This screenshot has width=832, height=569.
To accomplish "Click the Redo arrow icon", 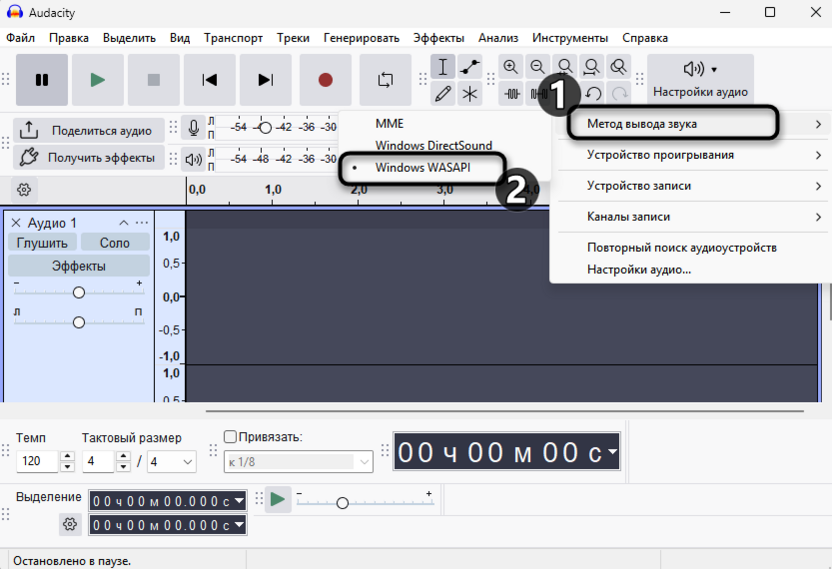I will coord(619,94).
